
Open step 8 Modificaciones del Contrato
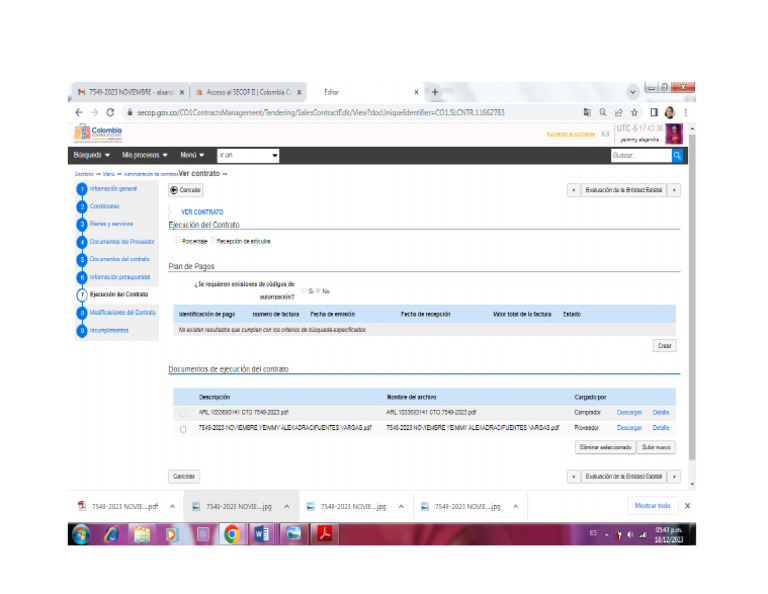[x=122, y=312]
